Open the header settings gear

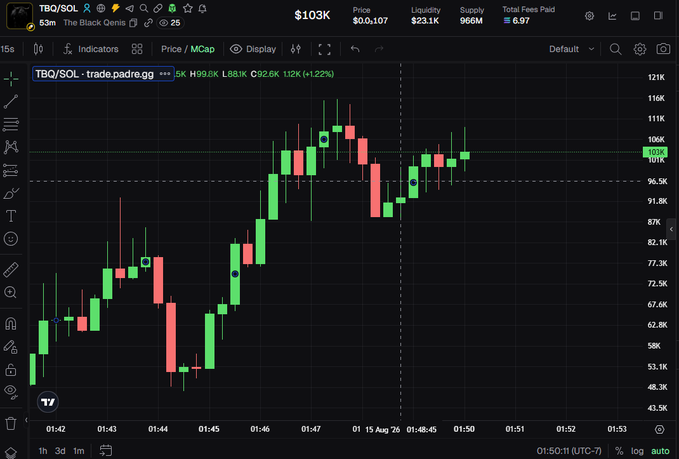(x=589, y=16)
